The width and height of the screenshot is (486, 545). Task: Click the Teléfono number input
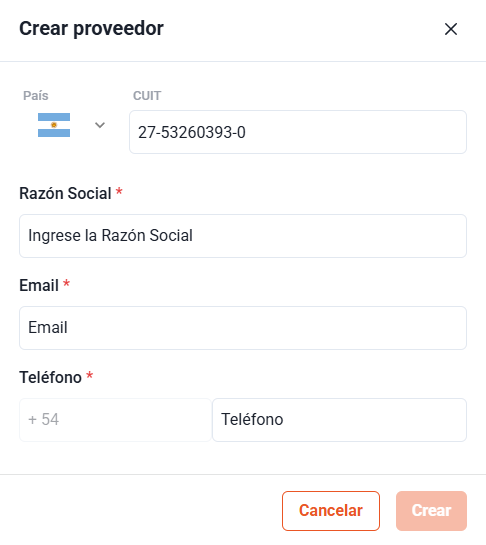pos(339,420)
